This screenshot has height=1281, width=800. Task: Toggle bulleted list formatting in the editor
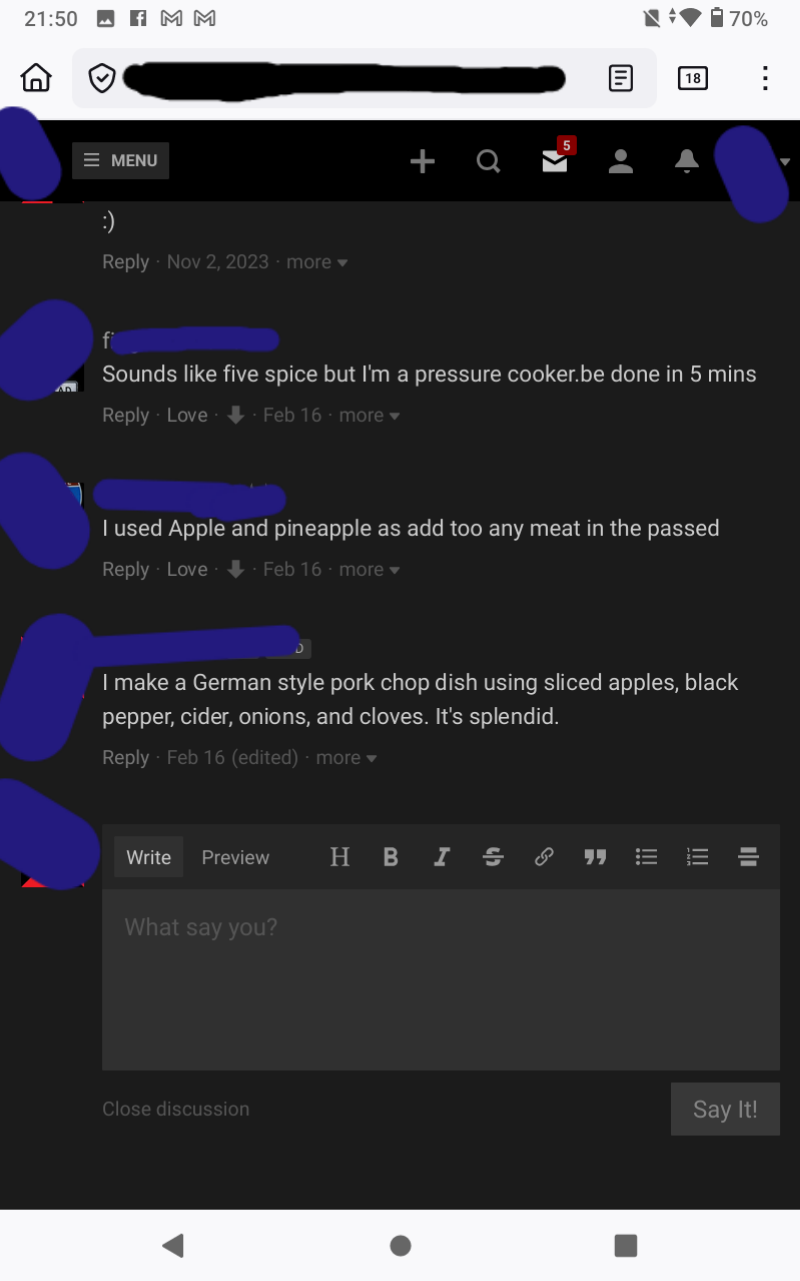pyautogui.click(x=647, y=857)
